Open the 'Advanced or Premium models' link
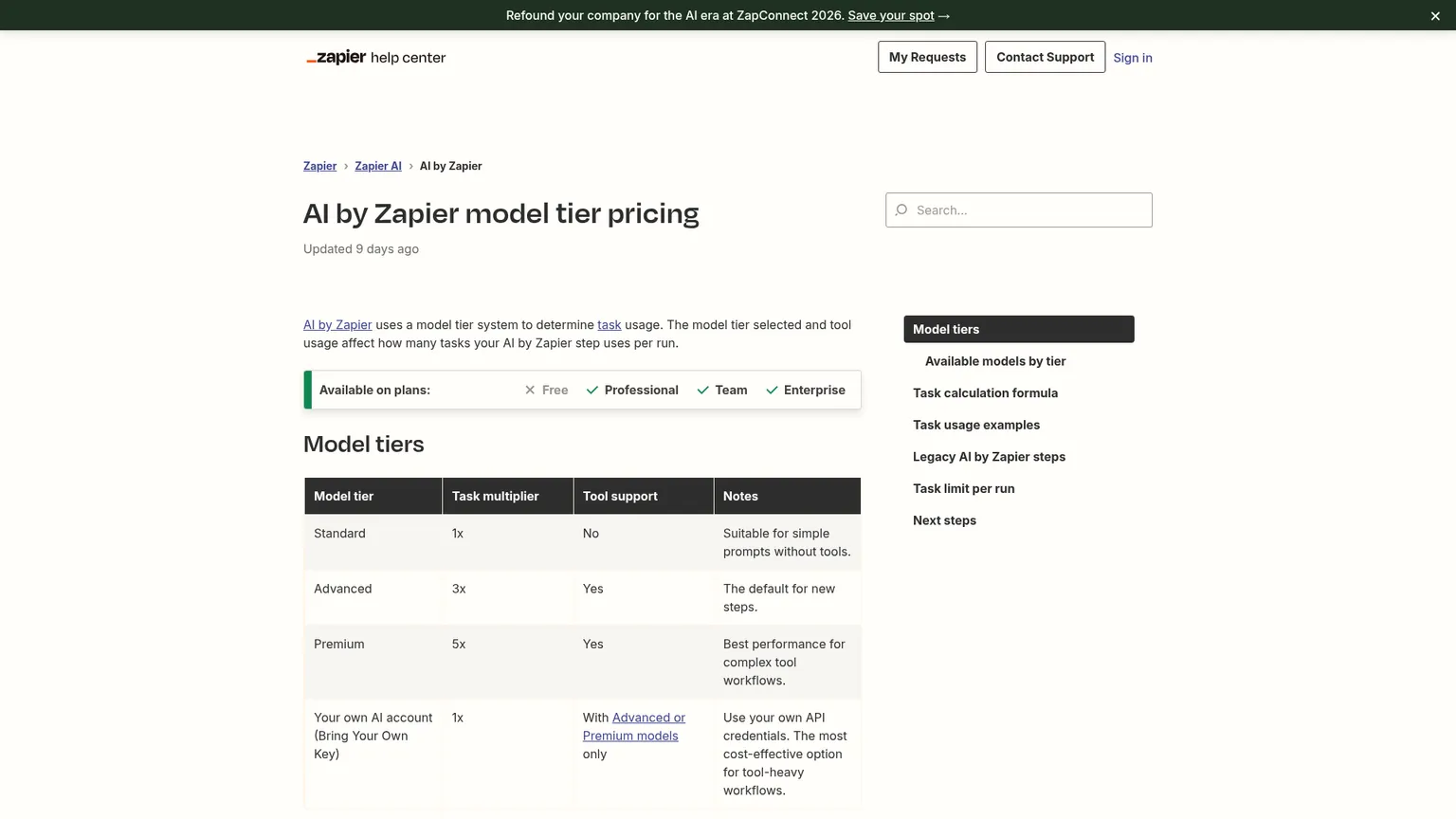Screen dimensions: 1456x819 (x=634, y=727)
